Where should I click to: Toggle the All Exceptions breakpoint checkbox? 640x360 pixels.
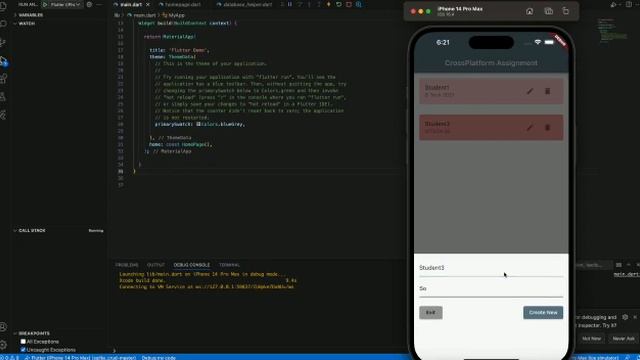coord(23,341)
